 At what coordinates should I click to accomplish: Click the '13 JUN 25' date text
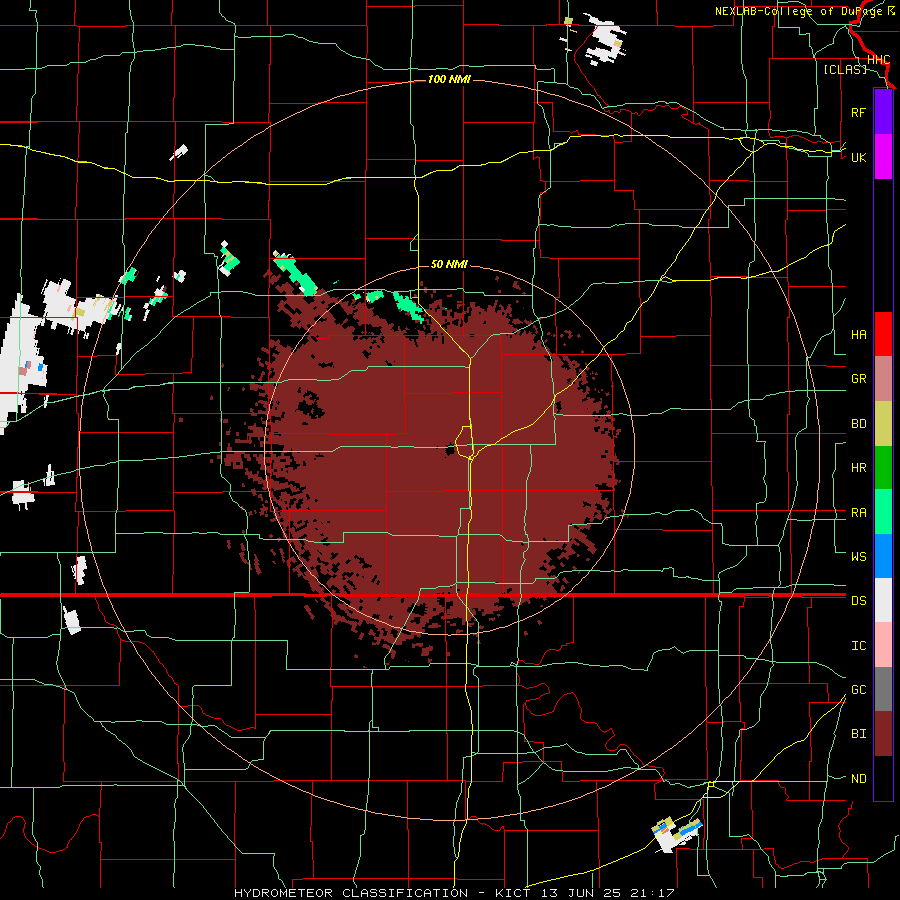pyautogui.click(x=581, y=893)
